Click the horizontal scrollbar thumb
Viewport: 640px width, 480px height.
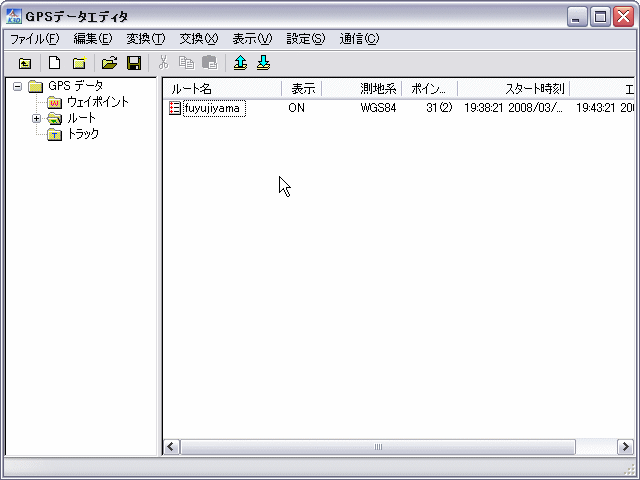(x=378, y=447)
